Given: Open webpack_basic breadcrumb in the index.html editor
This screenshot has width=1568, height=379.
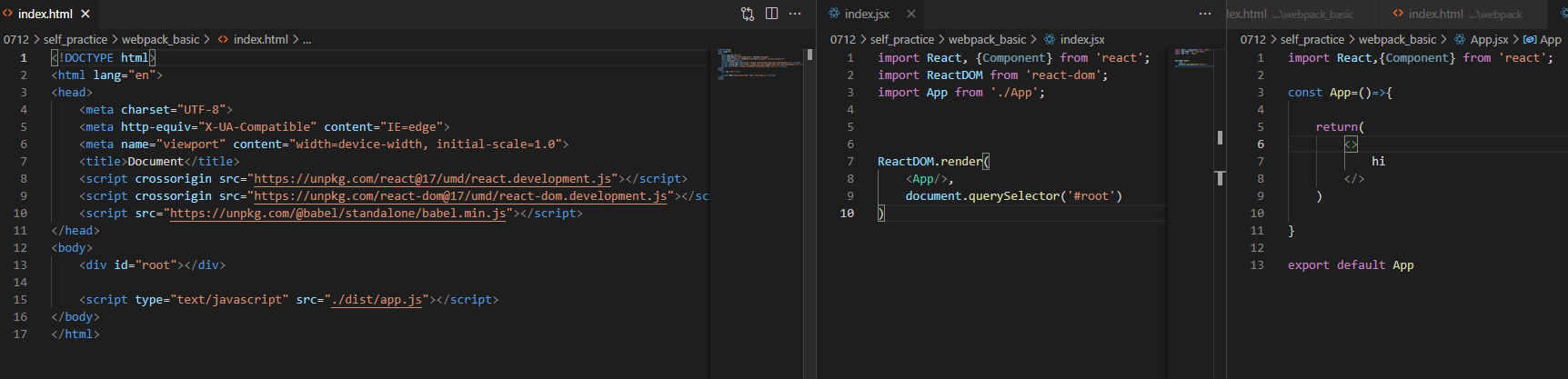Looking at the screenshot, I should (161, 40).
